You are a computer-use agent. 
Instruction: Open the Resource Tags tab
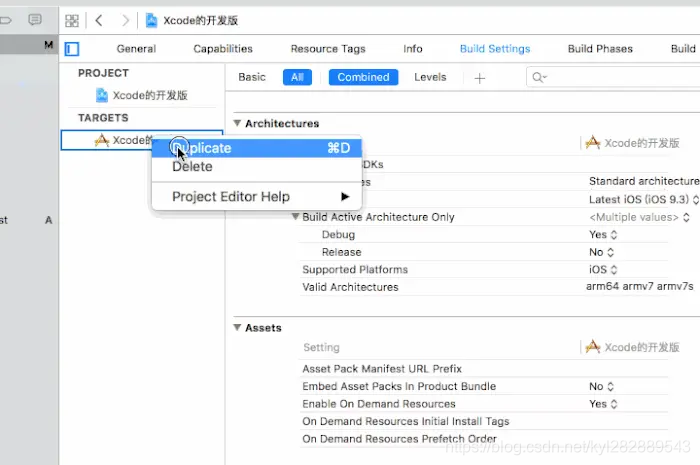[328, 49]
